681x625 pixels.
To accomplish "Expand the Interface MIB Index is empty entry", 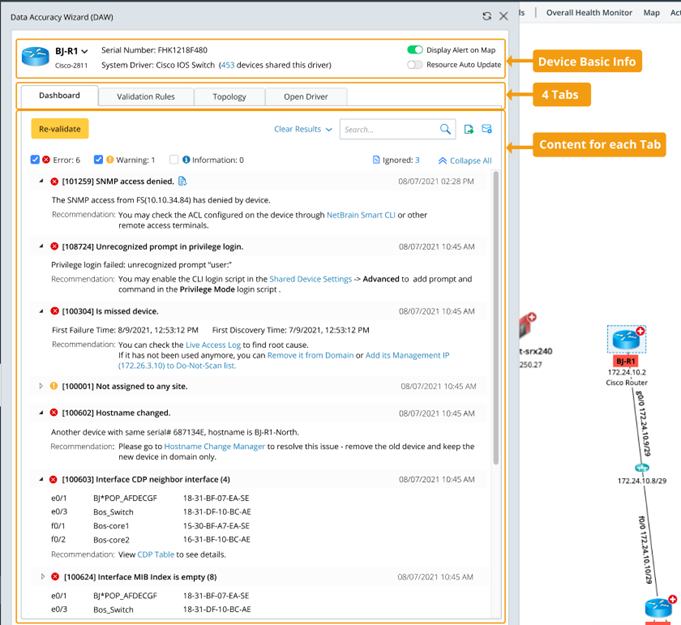I will [43, 577].
